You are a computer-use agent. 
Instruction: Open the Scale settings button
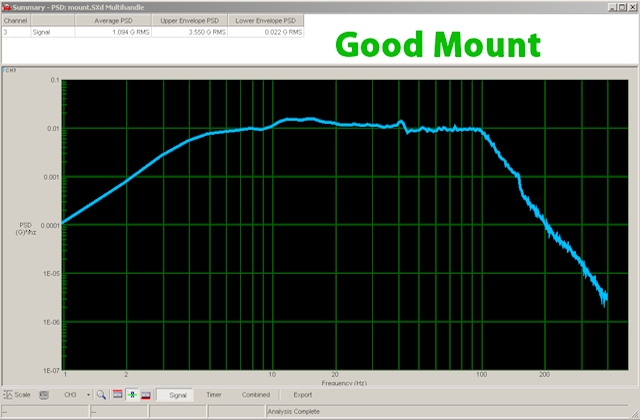tap(17, 395)
